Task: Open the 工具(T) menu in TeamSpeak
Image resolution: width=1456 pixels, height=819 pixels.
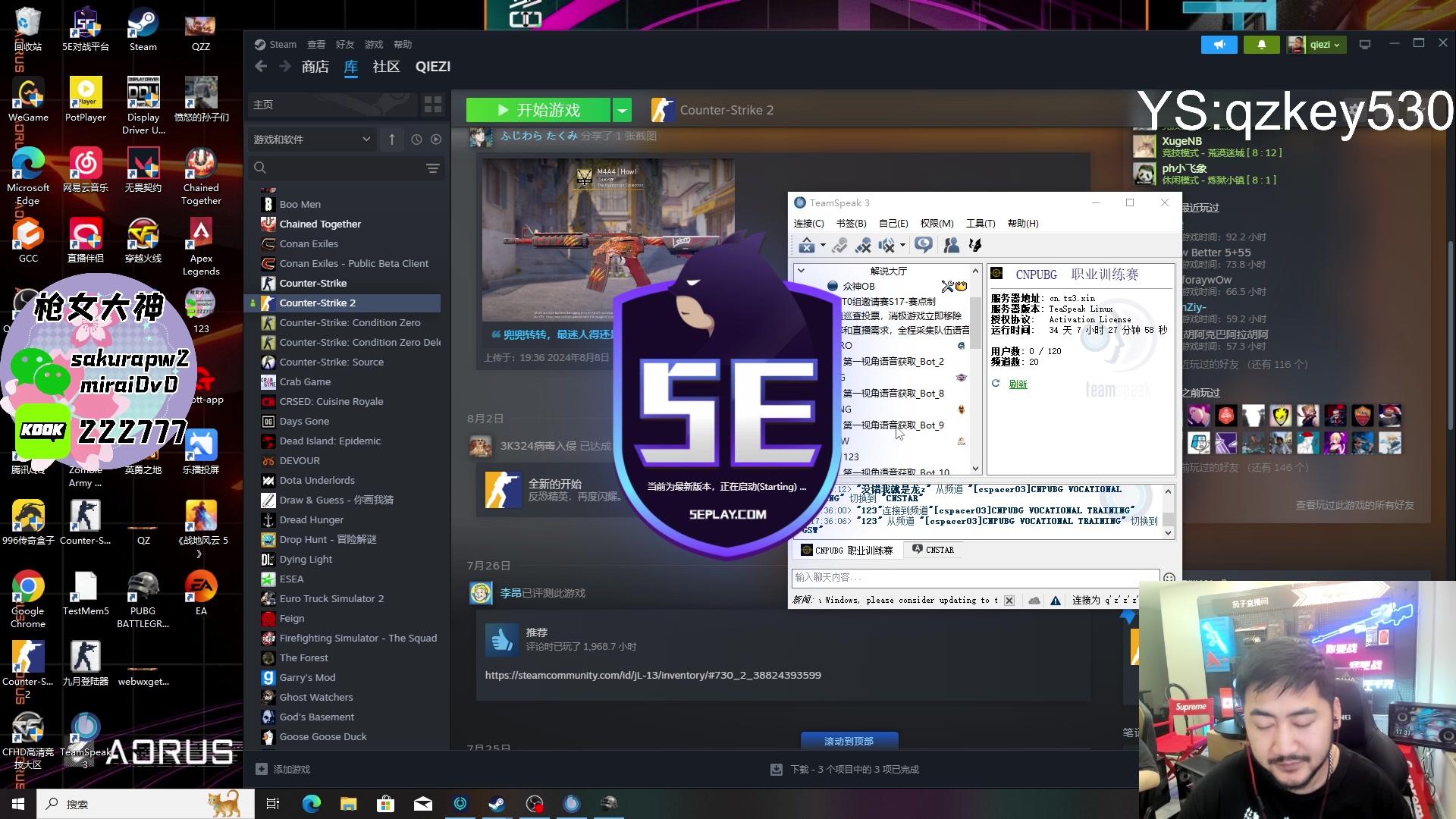Action: (x=981, y=223)
